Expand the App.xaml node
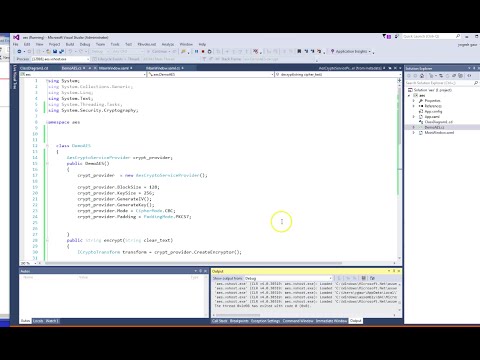Image resolution: width=480 pixels, height=360 pixels. 414,117
